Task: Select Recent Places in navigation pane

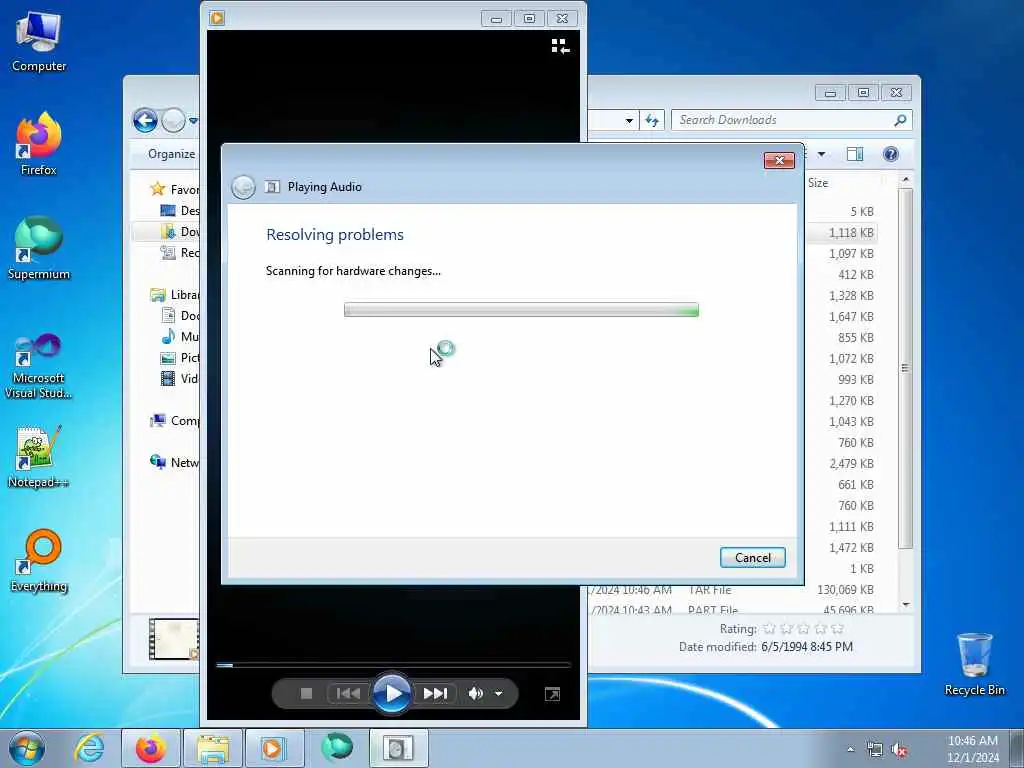Action: [180, 253]
